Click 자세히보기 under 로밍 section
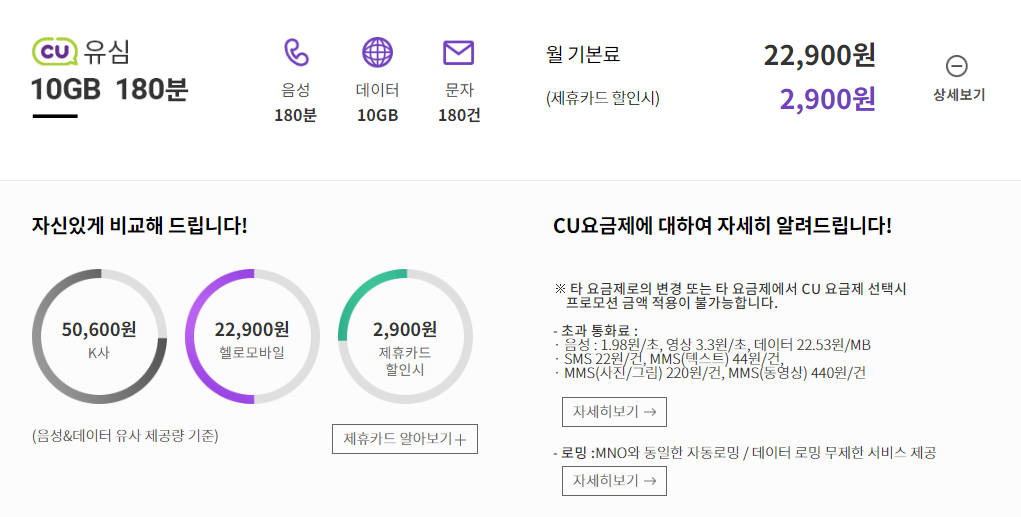This screenshot has width=1021, height=517. point(614,481)
